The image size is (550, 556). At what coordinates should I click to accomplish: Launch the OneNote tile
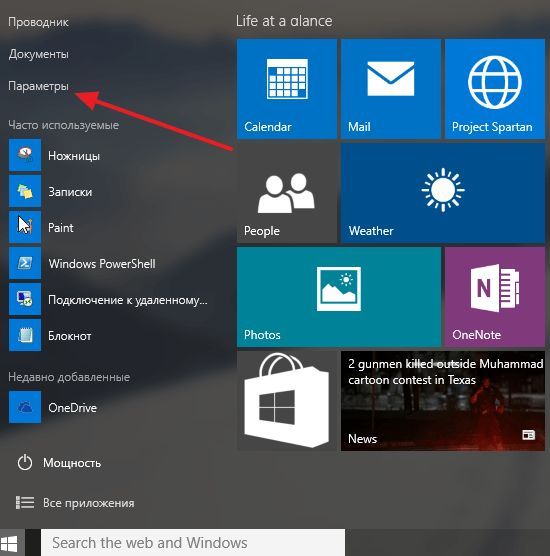pos(495,297)
